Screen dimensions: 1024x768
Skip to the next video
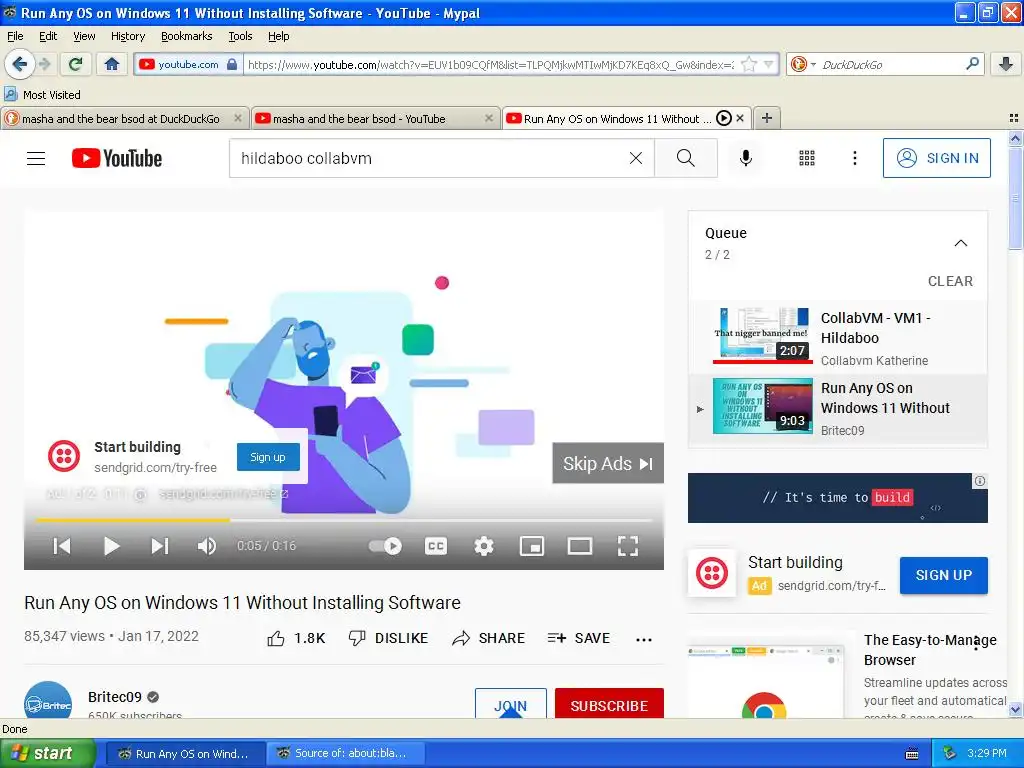pos(160,546)
